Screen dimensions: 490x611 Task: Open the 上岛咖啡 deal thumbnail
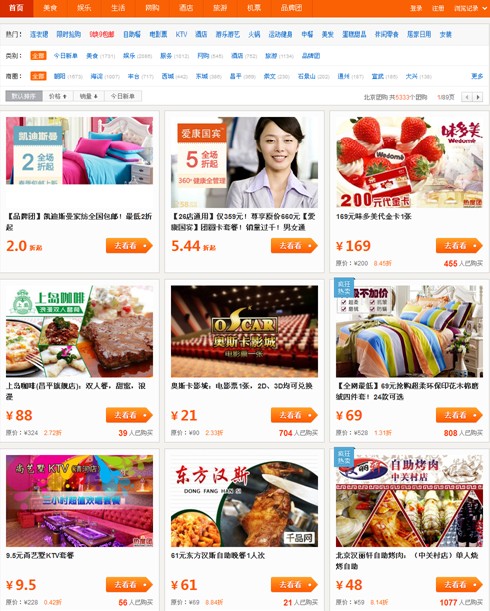[x=80, y=332]
